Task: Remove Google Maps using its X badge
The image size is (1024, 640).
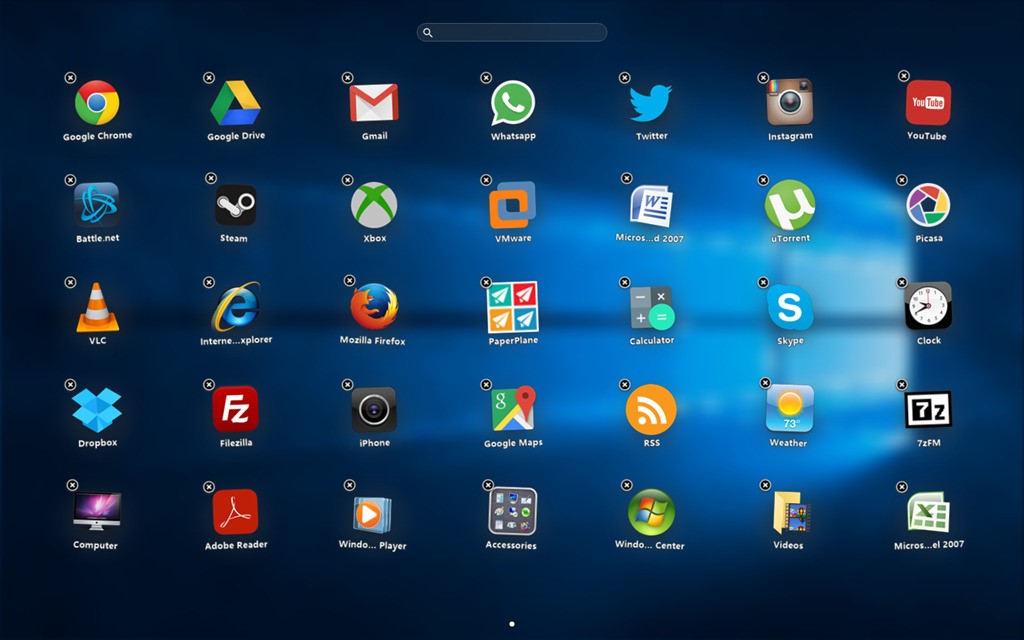Action: [x=486, y=385]
